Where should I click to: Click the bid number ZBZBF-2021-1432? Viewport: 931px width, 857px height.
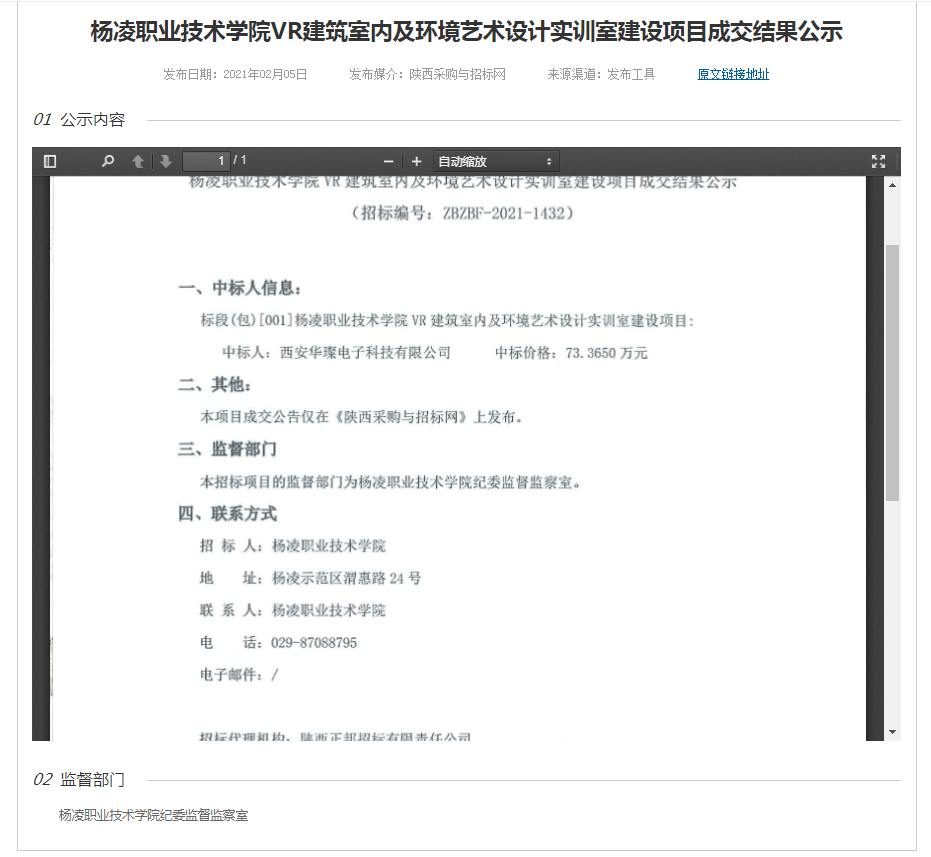504,213
